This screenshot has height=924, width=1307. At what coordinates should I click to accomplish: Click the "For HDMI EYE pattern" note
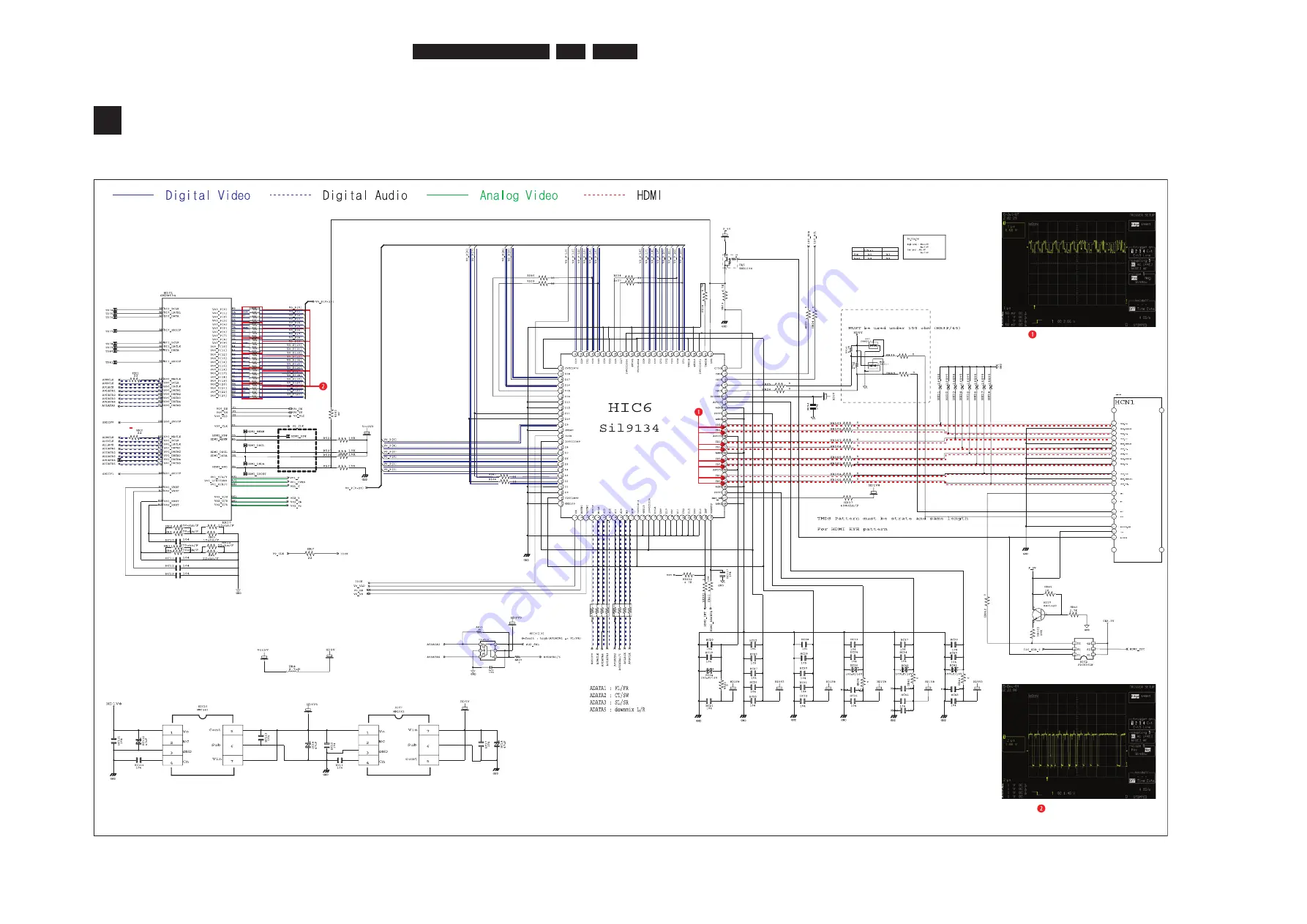click(x=853, y=529)
